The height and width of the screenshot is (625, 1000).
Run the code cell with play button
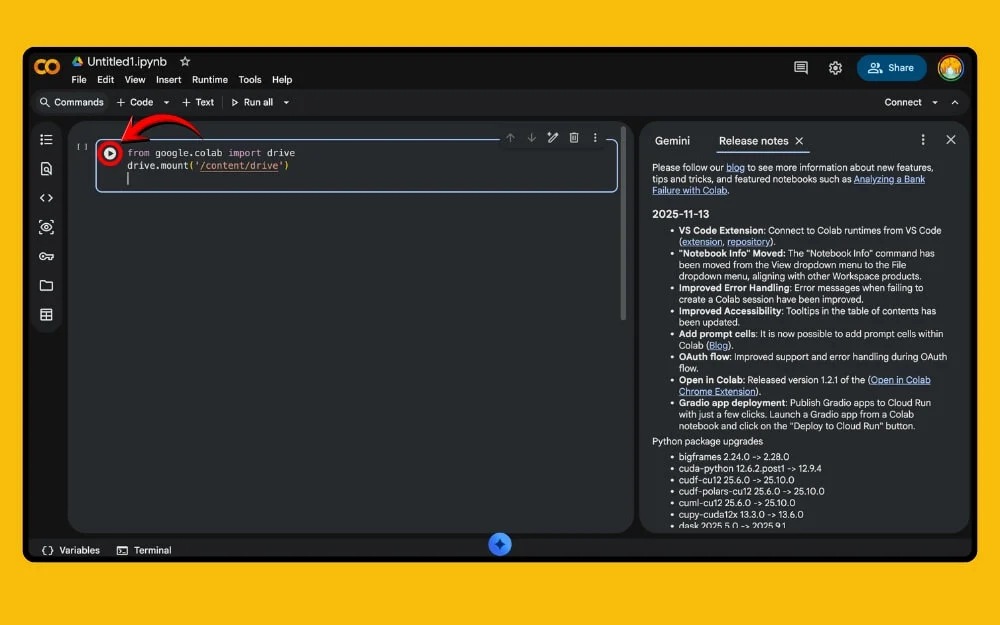pos(110,154)
